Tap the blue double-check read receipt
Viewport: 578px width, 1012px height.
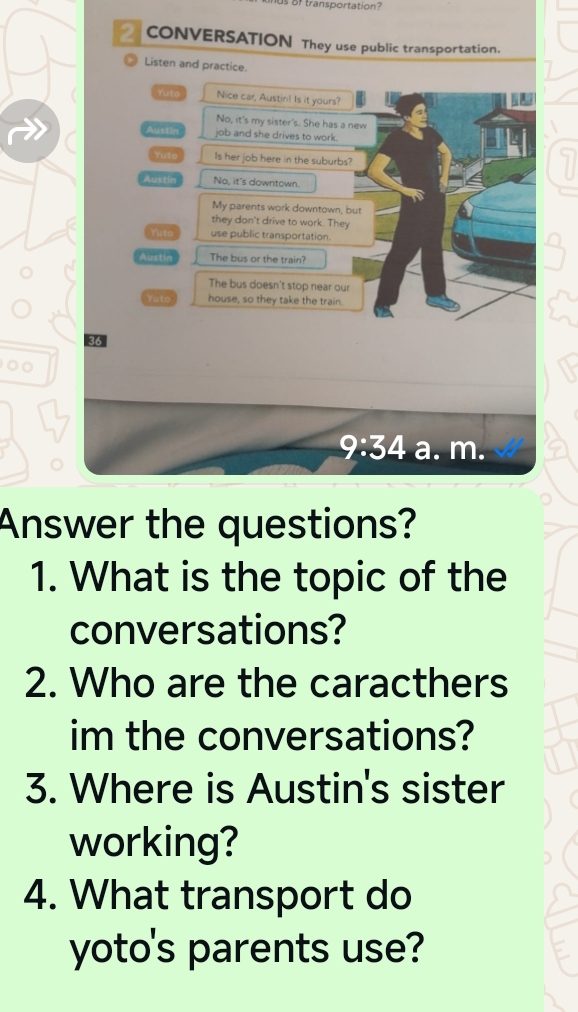(509, 447)
